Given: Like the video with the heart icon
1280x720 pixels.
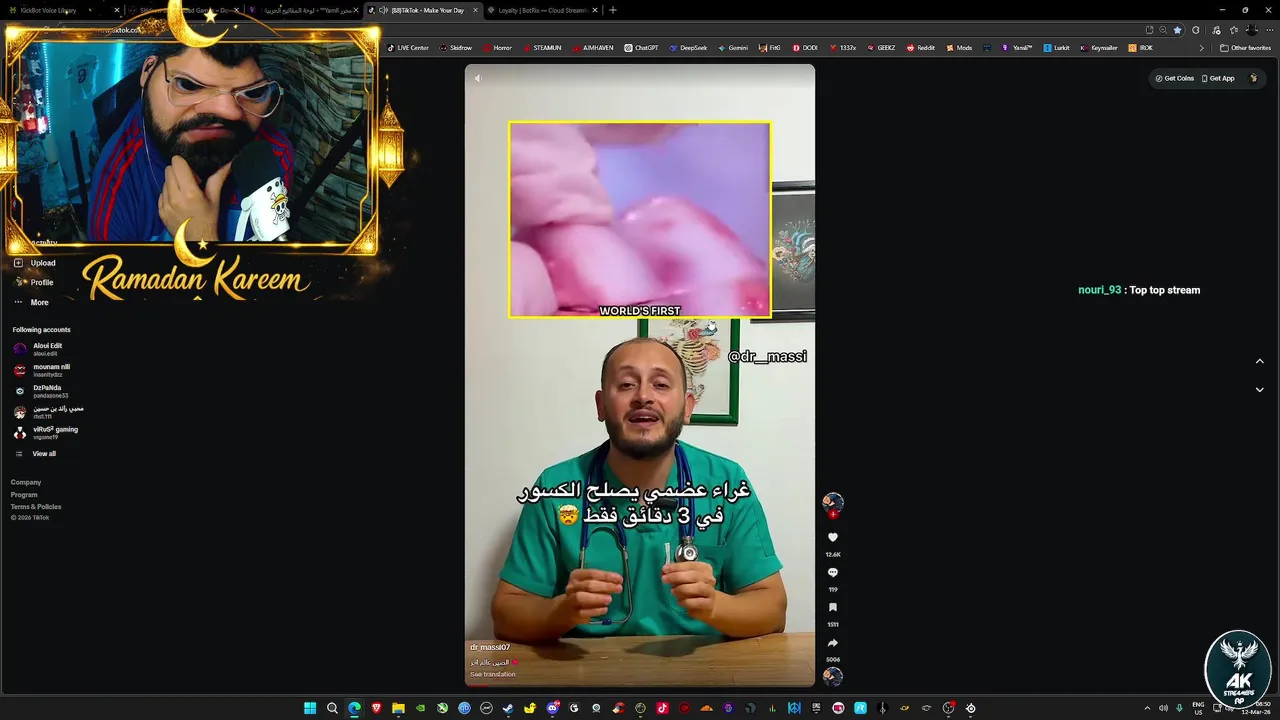Looking at the screenshot, I should 833,537.
